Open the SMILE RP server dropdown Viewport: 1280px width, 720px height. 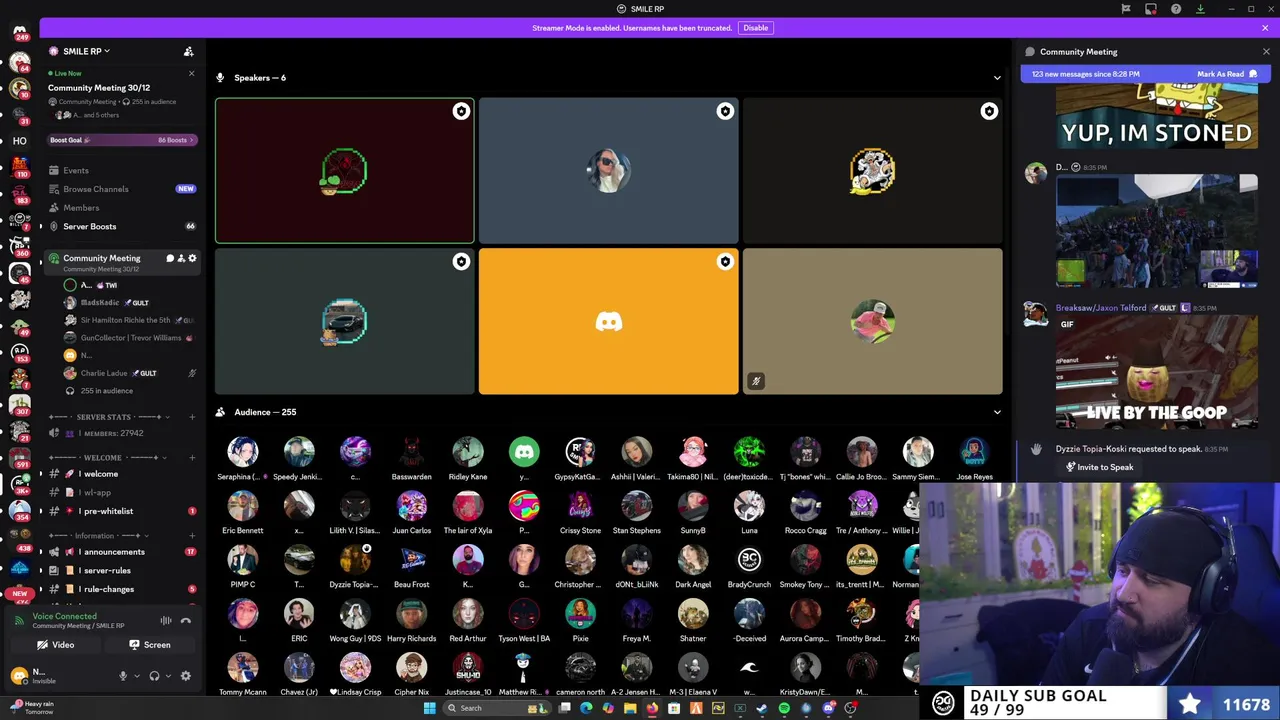[85, 51]
